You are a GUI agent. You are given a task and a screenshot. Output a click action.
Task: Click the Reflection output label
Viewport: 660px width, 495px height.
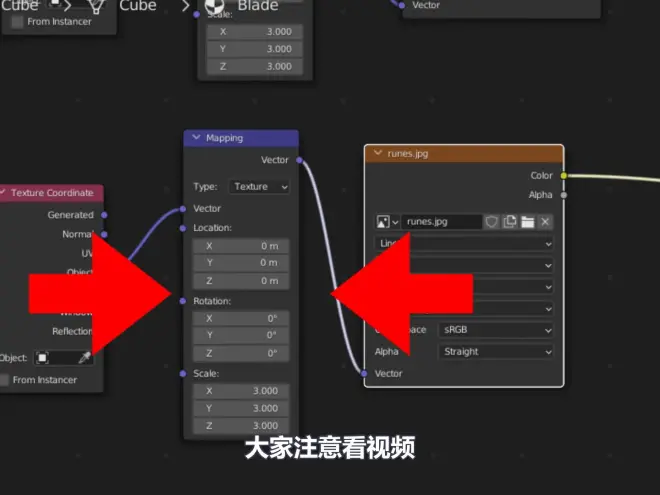pos(72,332)
